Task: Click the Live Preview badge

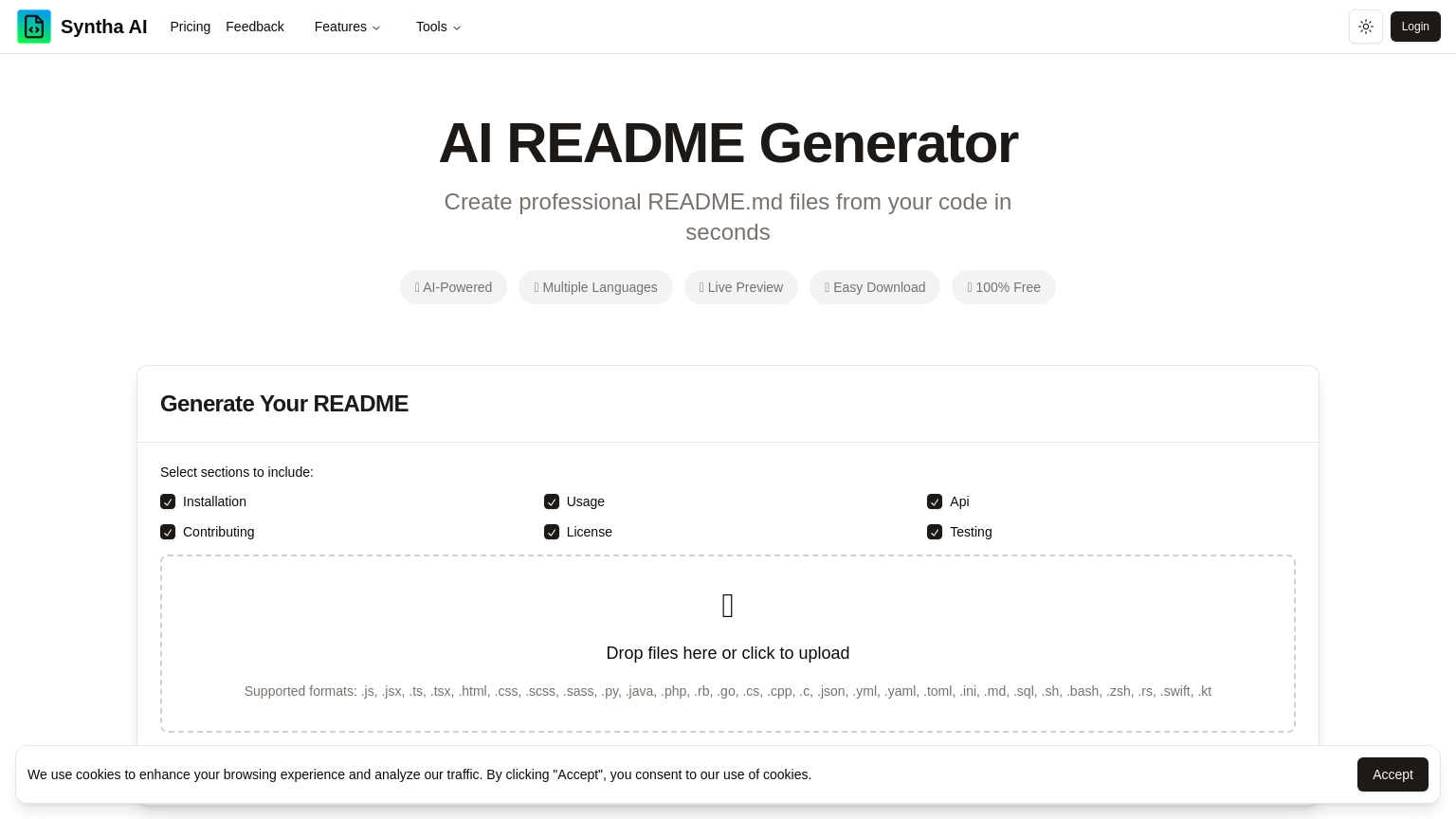Action: pos(741,287)
